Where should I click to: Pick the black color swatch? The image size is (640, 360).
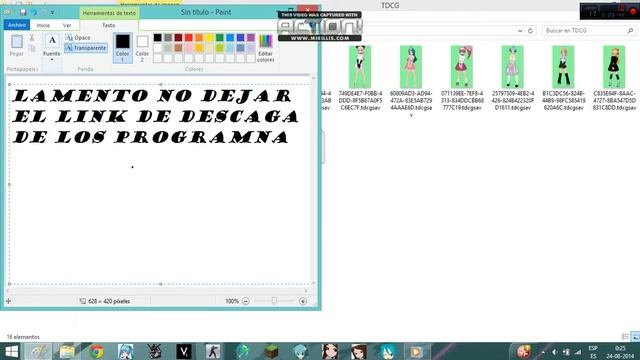coord(158,38)
